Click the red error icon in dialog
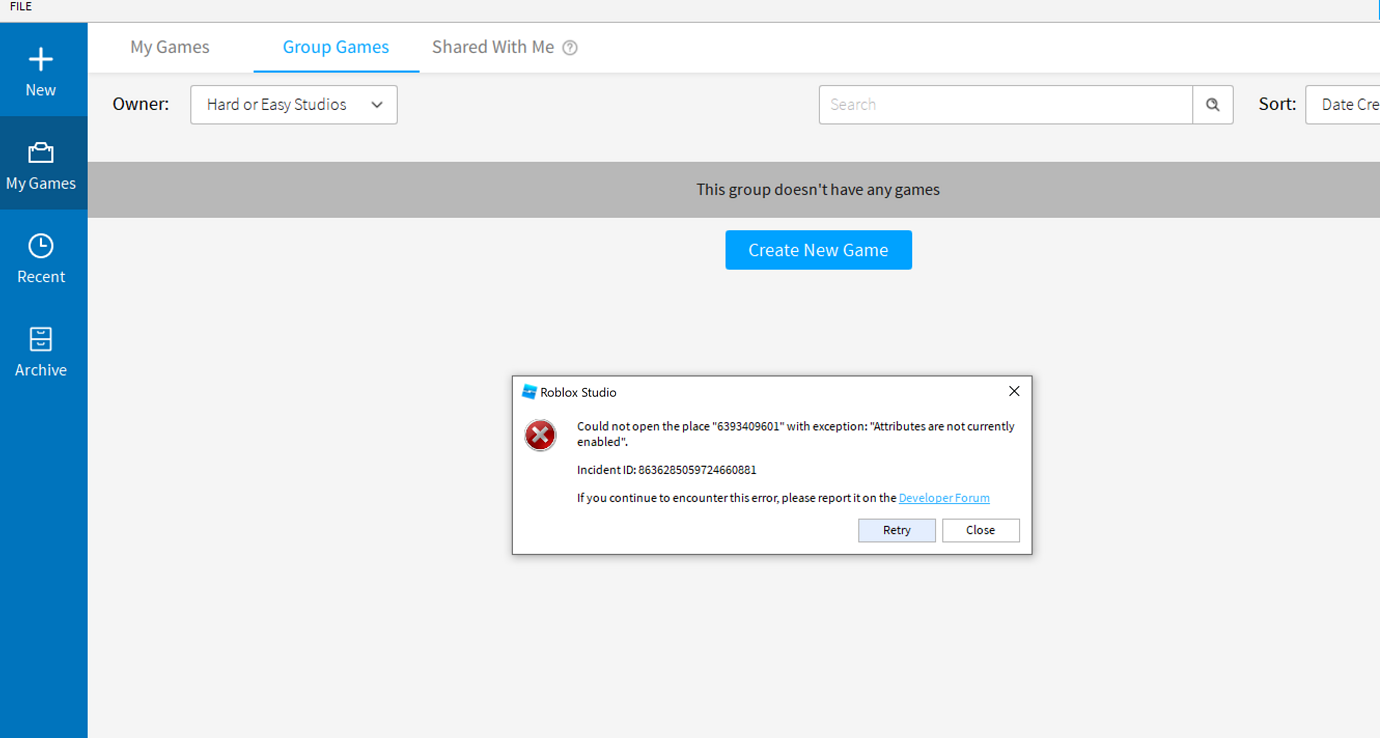Viewport: 1380px width, 738px height. click(540, 435)
